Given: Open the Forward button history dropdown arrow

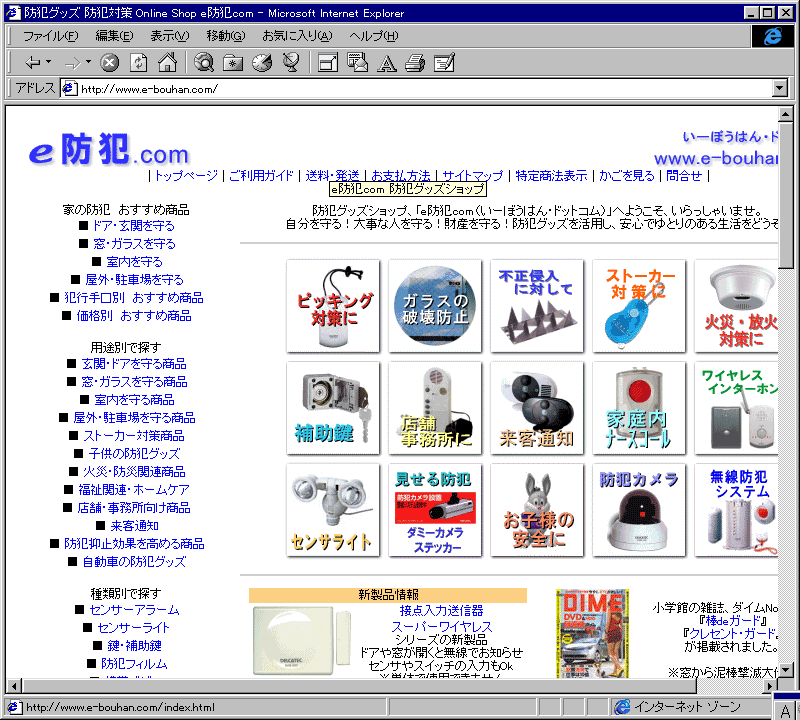Looking at the screenshot, I should click(88, 62).
